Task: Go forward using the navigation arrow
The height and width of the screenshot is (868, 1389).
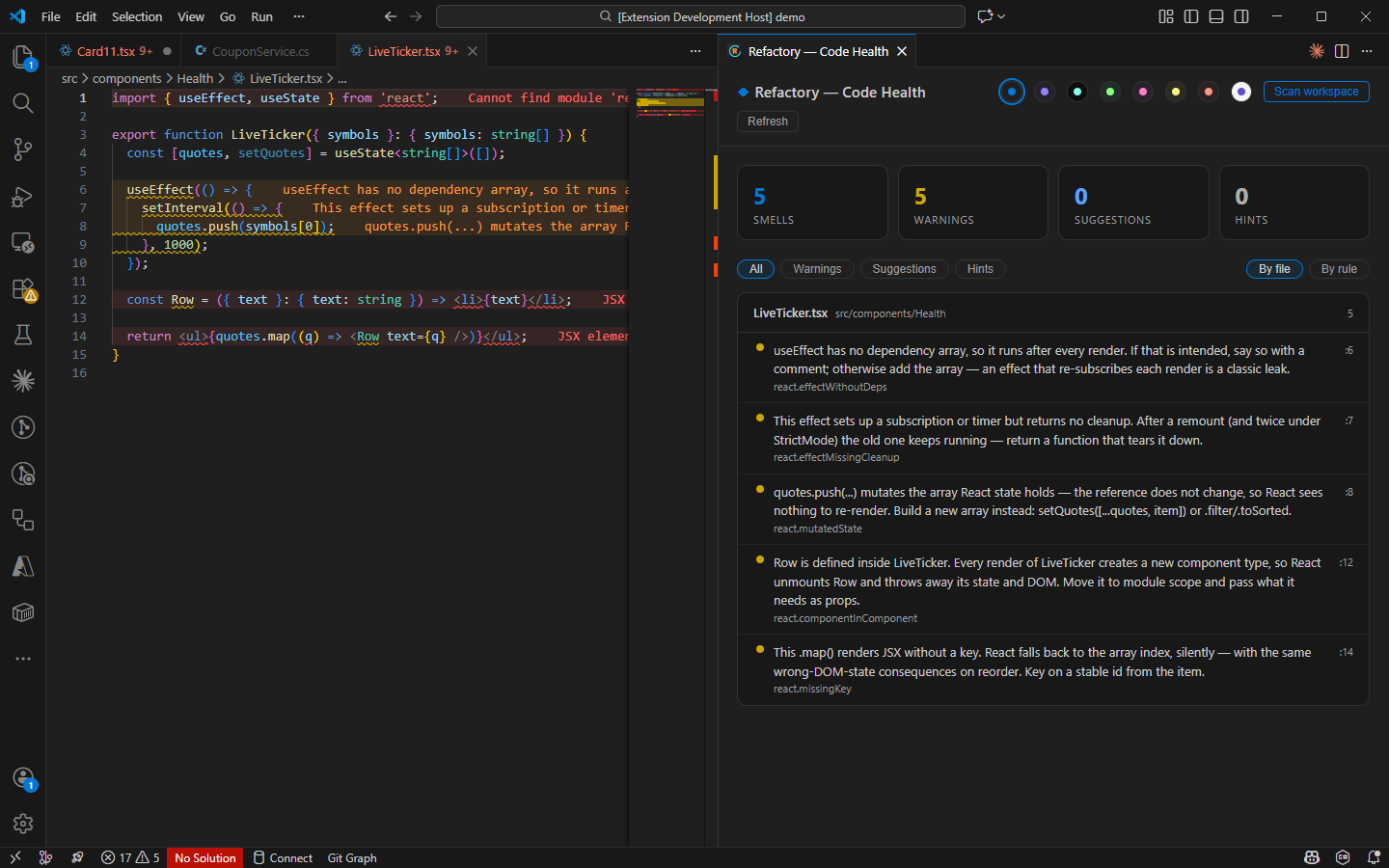Action: coord(416,16)
